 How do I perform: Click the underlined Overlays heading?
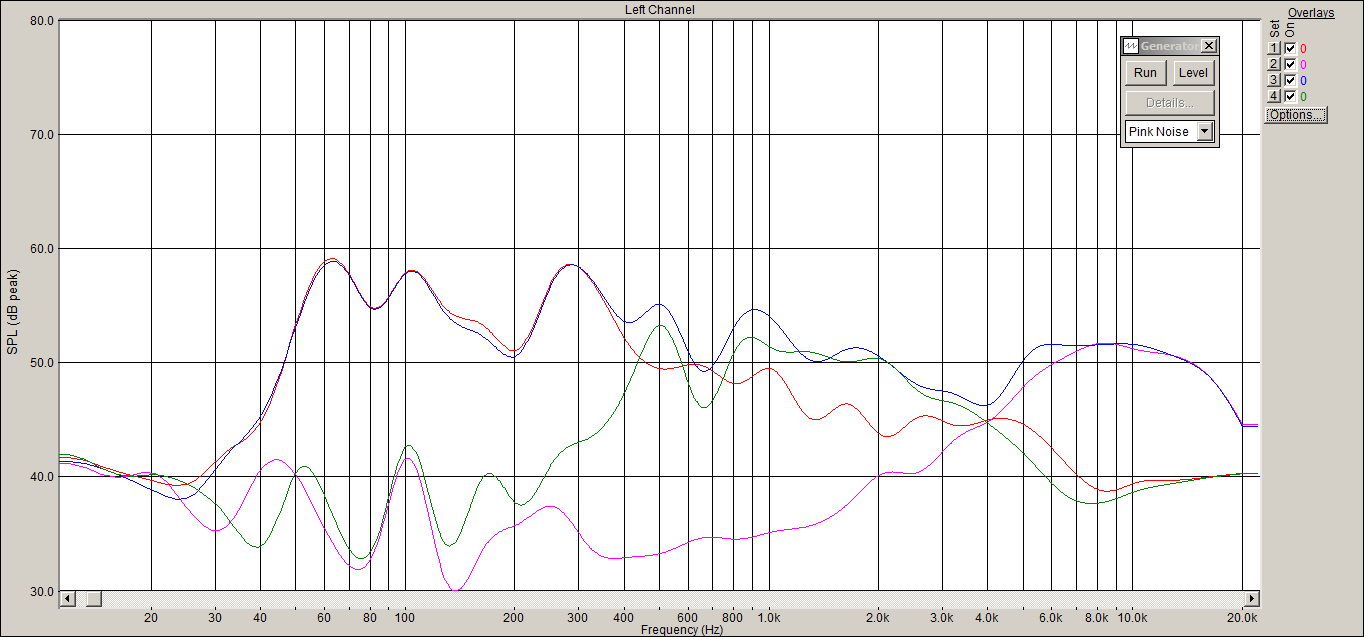click(x=1311, y=13)
